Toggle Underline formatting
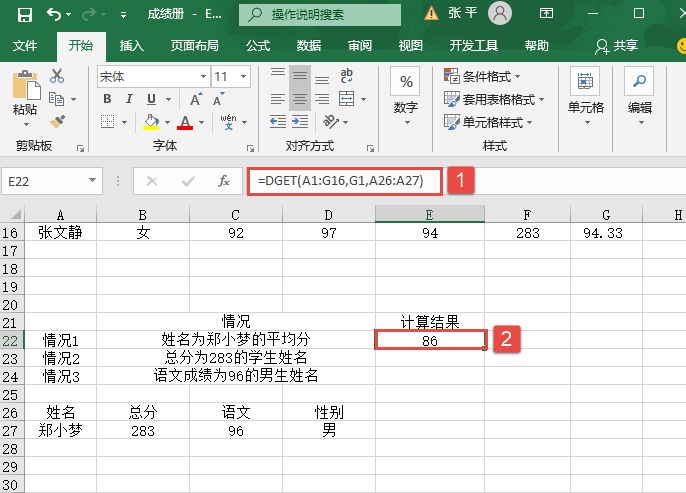The height and width of the screenshot is (493, 686). (x=150, y=99)
